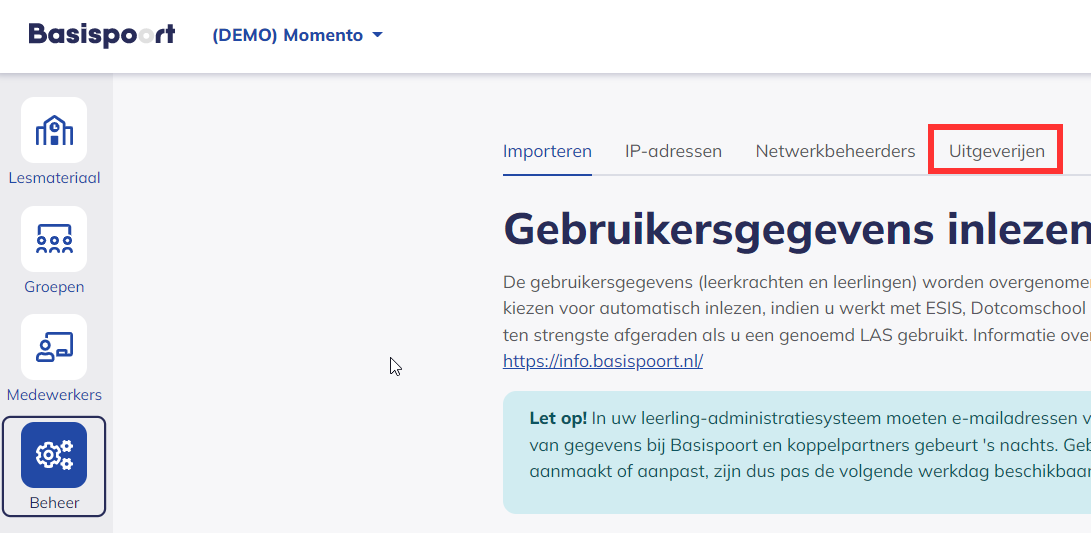Click the Beheer text label in sidebar
Image resolution: width=1091 pixels, height=533 pixels.
click(x=54, y=503)
